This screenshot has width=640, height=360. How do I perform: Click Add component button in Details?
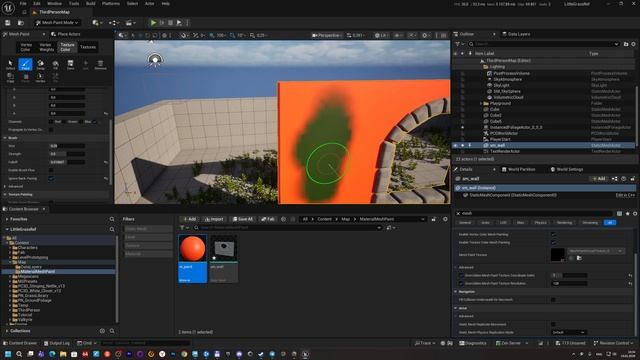coord(599,179)
